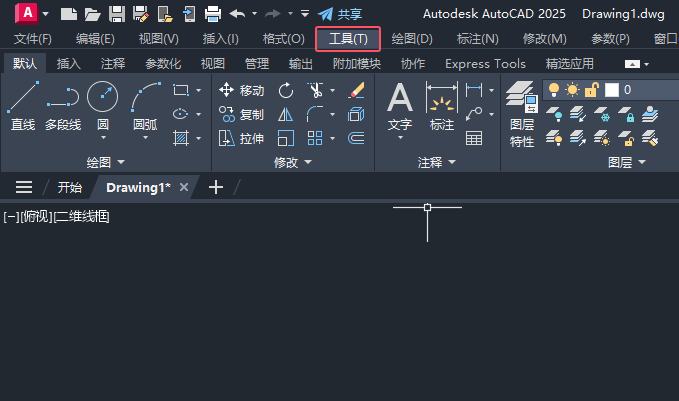This screenshot has height=401, width=679.
Task: Open Layer Properties (图层特性)
Action: coord(522,115)
